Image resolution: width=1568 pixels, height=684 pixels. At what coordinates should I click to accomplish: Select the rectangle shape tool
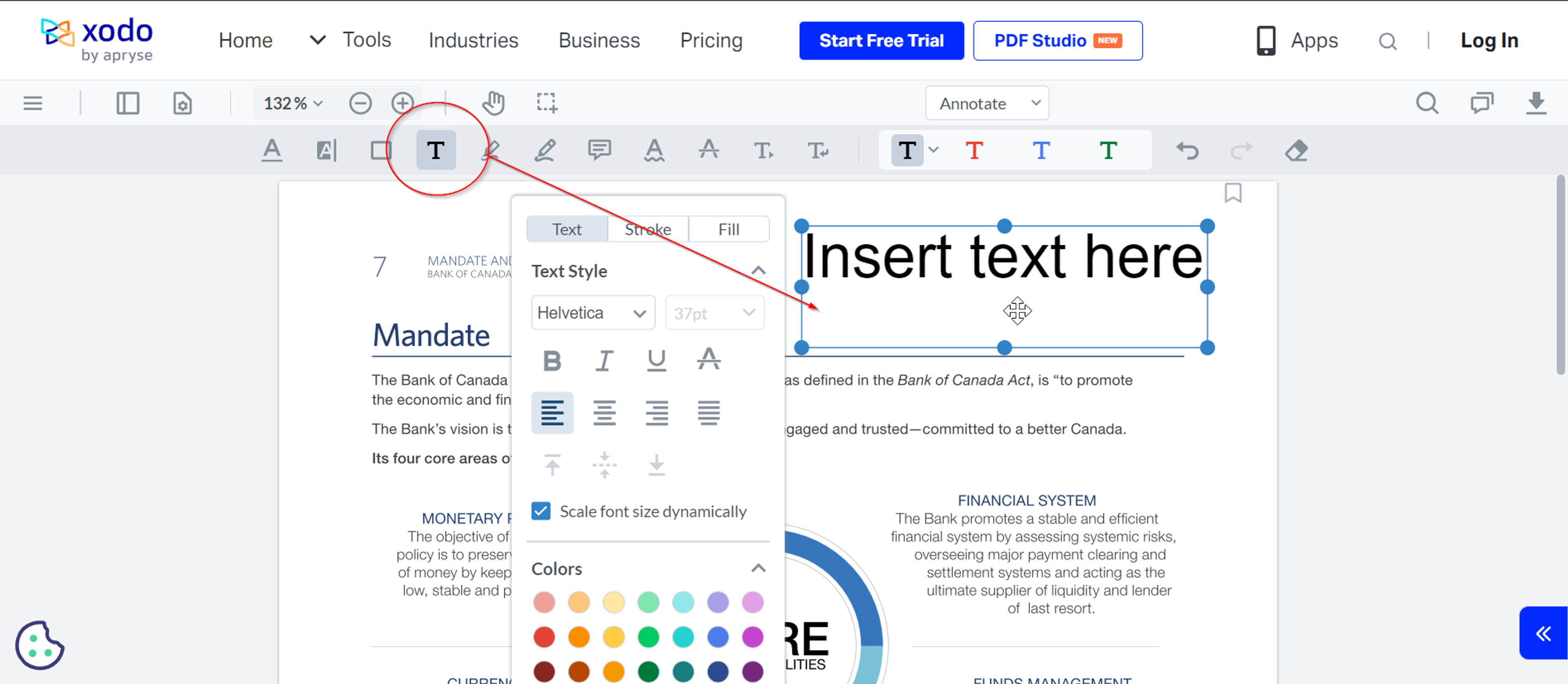click(x=381, y=150)
